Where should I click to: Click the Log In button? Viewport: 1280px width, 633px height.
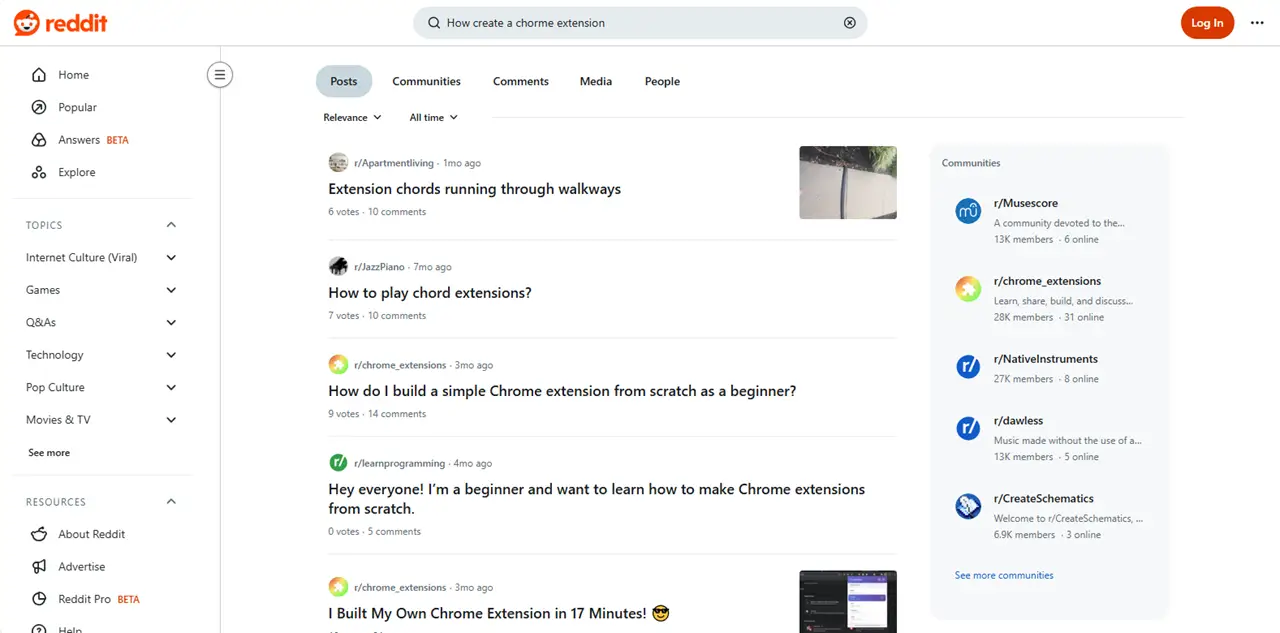tap(1207, 23)
